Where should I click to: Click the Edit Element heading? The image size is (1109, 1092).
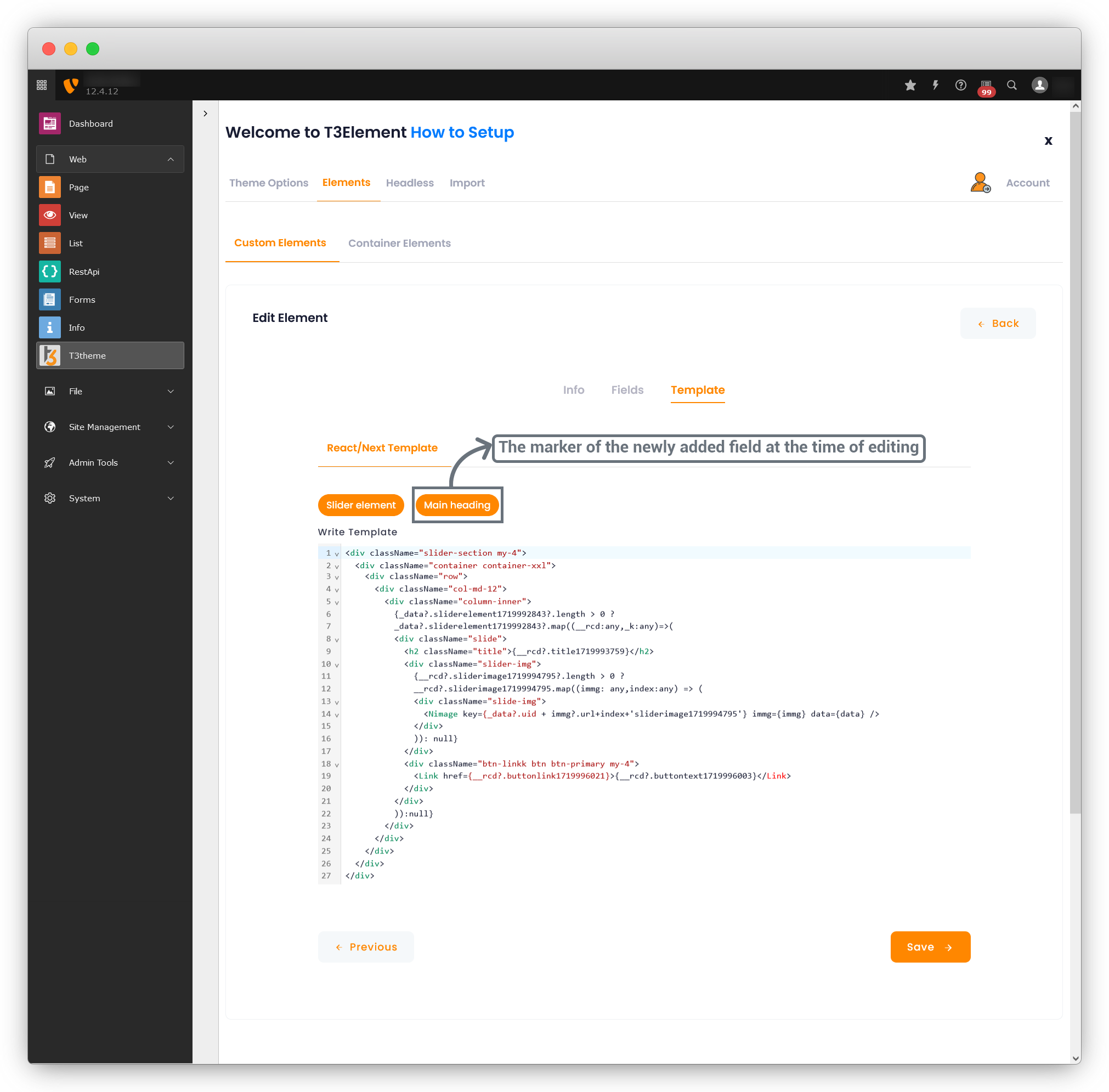coord(290,318)
